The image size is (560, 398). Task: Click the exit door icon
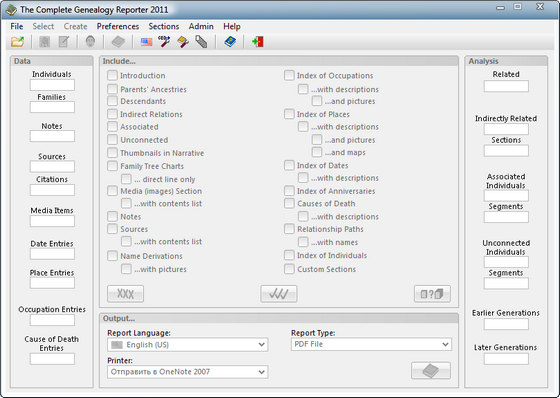(258, 42)
